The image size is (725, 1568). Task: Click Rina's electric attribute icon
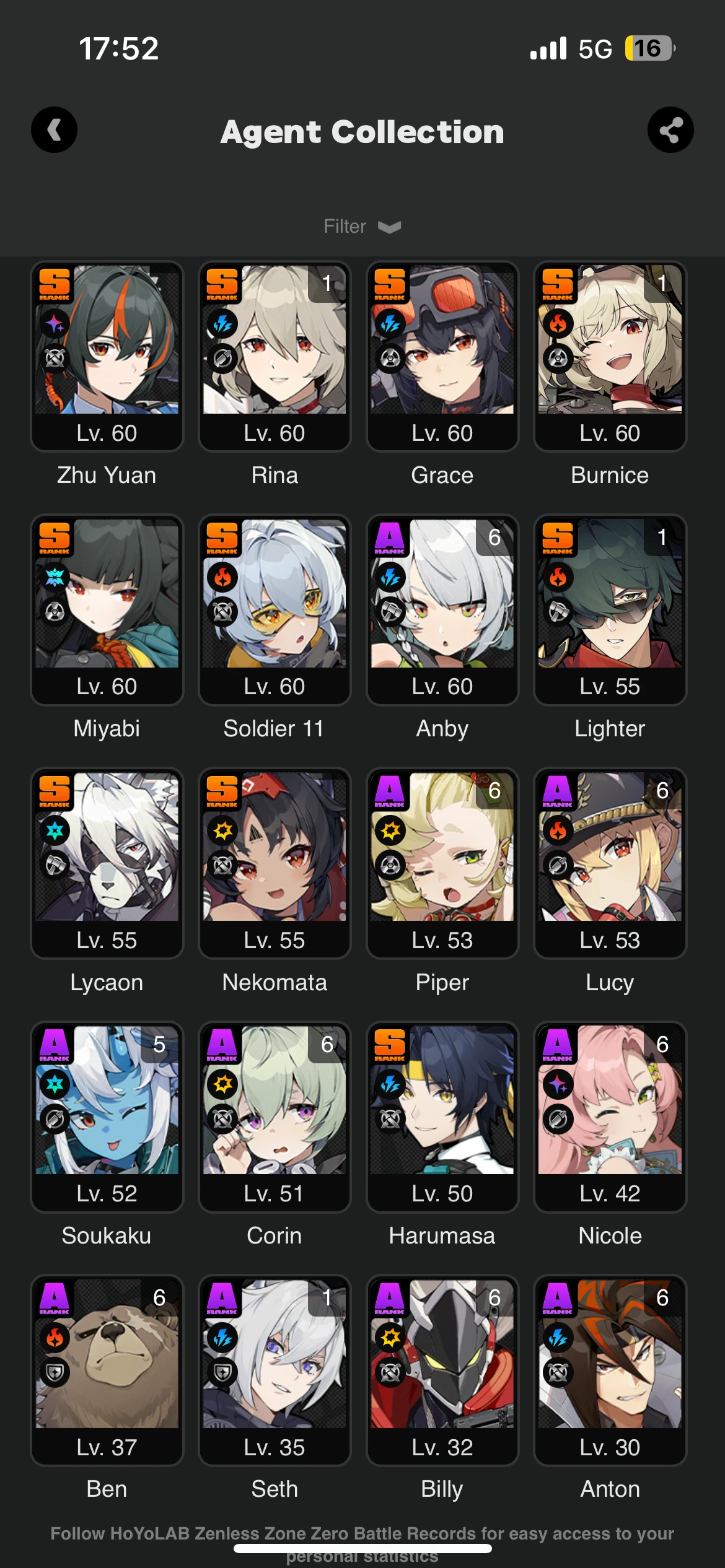click(x=222, y=323)
